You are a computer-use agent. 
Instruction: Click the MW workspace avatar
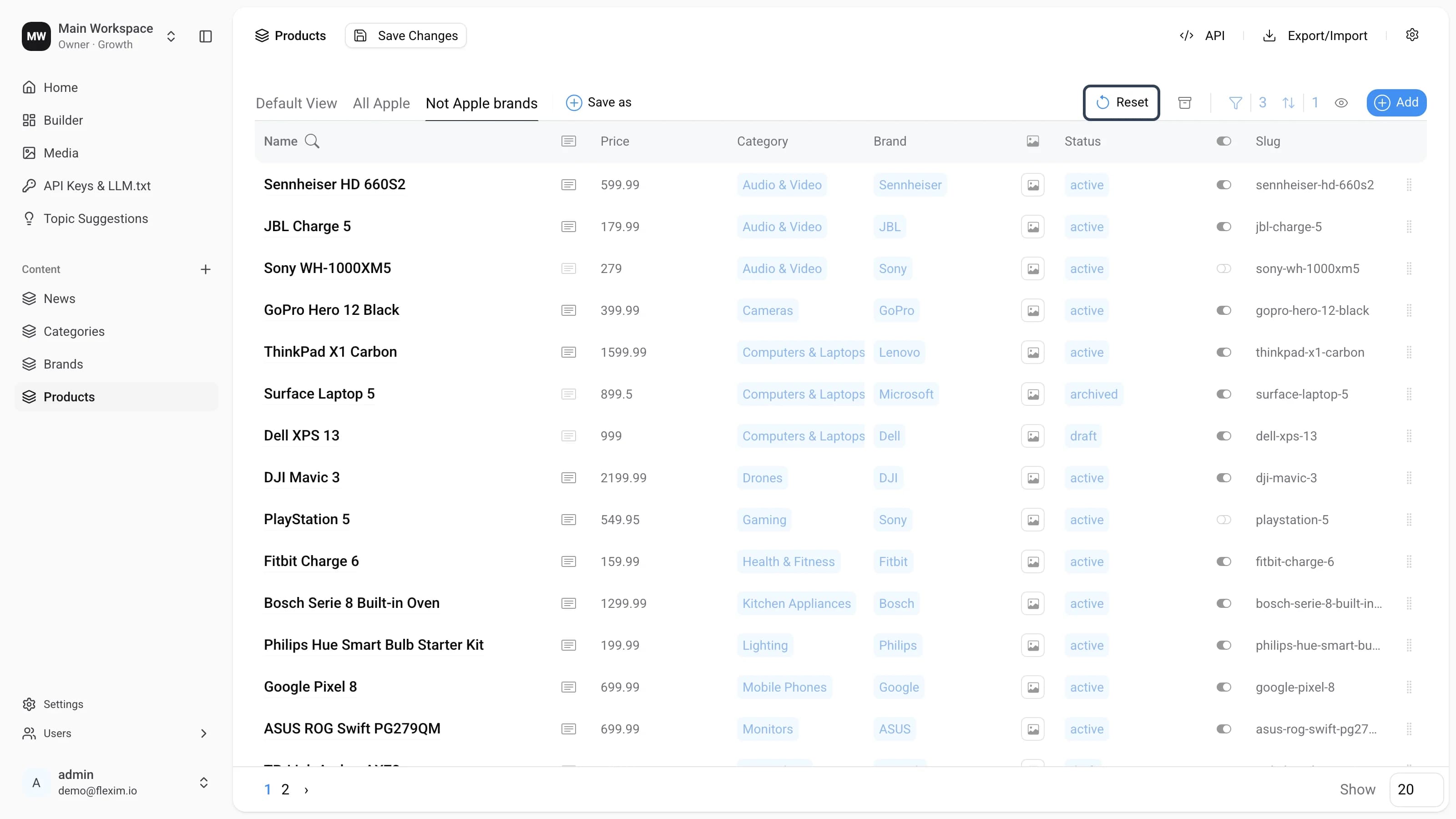[x=36, y=36]
